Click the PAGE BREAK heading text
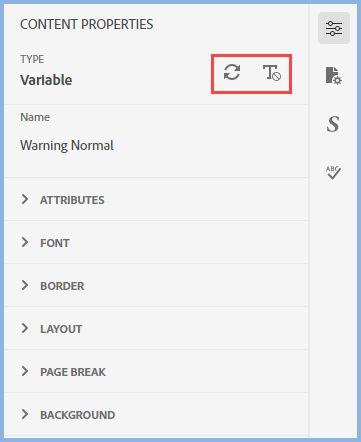Viewport: 361px width, 442px height. click(73, 372)
